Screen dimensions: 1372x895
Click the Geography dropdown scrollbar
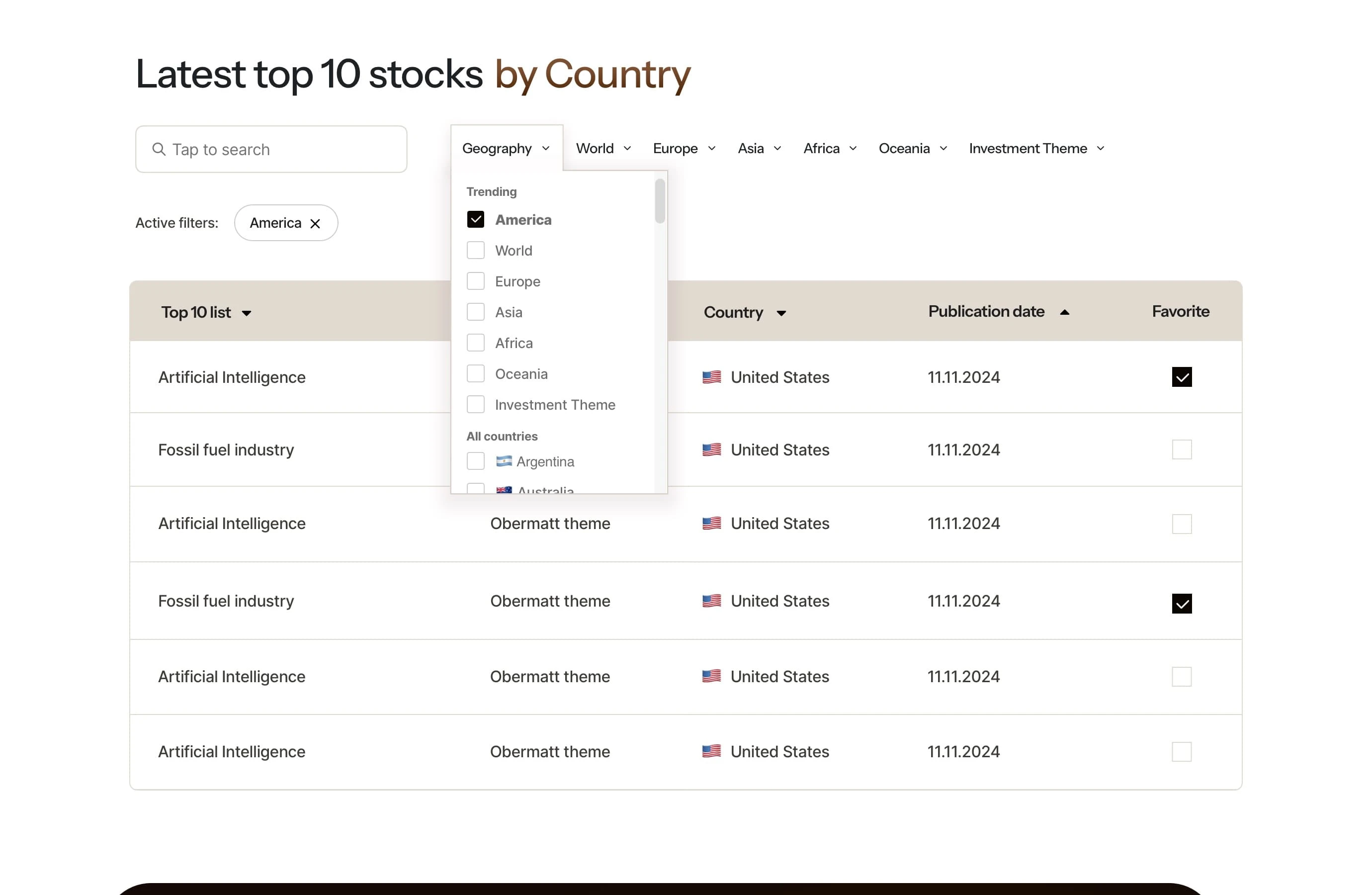(660, 201)
